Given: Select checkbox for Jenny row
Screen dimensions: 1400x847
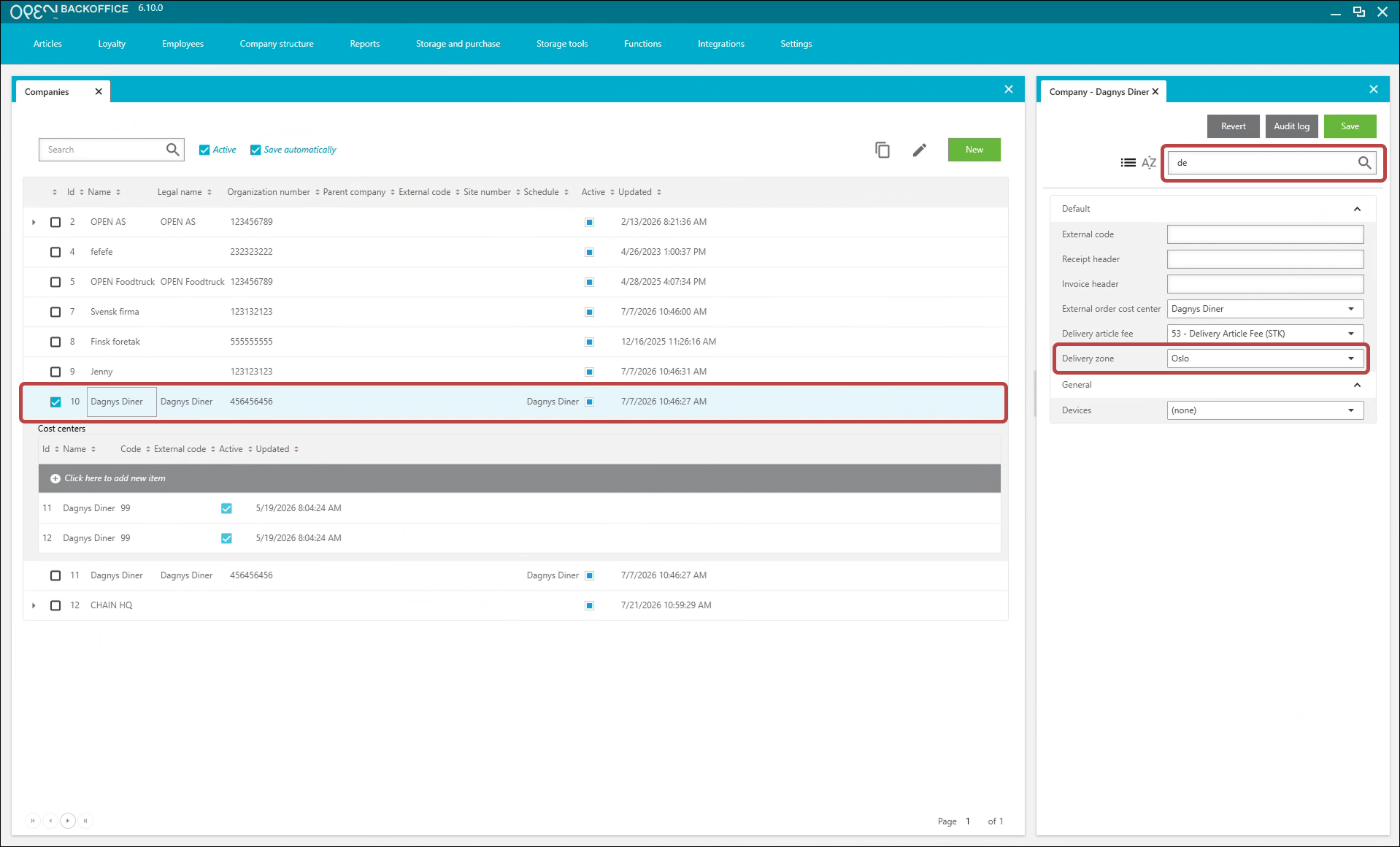Looking at the screenshot, I should (55, 372).
